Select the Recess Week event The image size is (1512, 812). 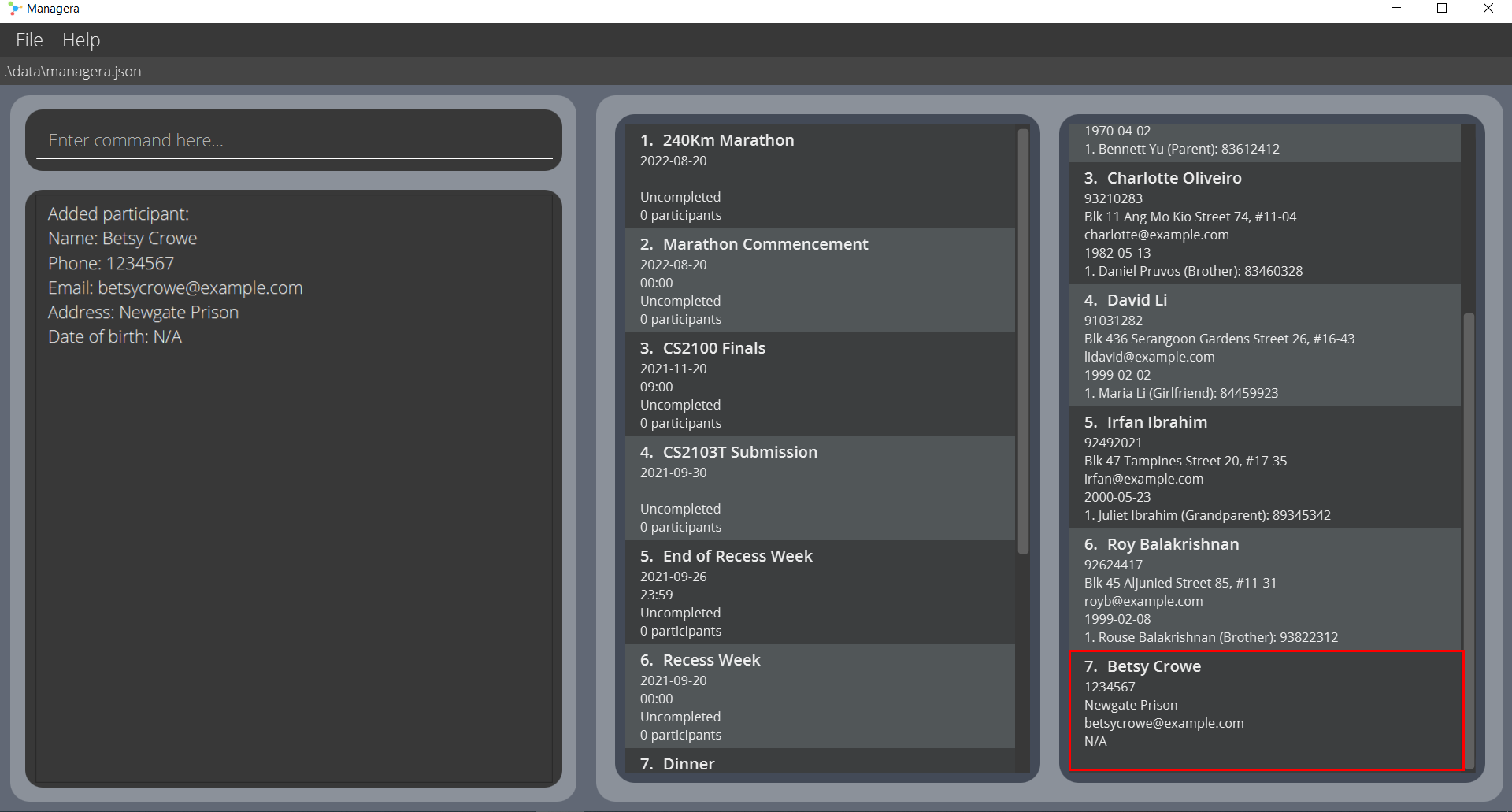click(820, 696)
